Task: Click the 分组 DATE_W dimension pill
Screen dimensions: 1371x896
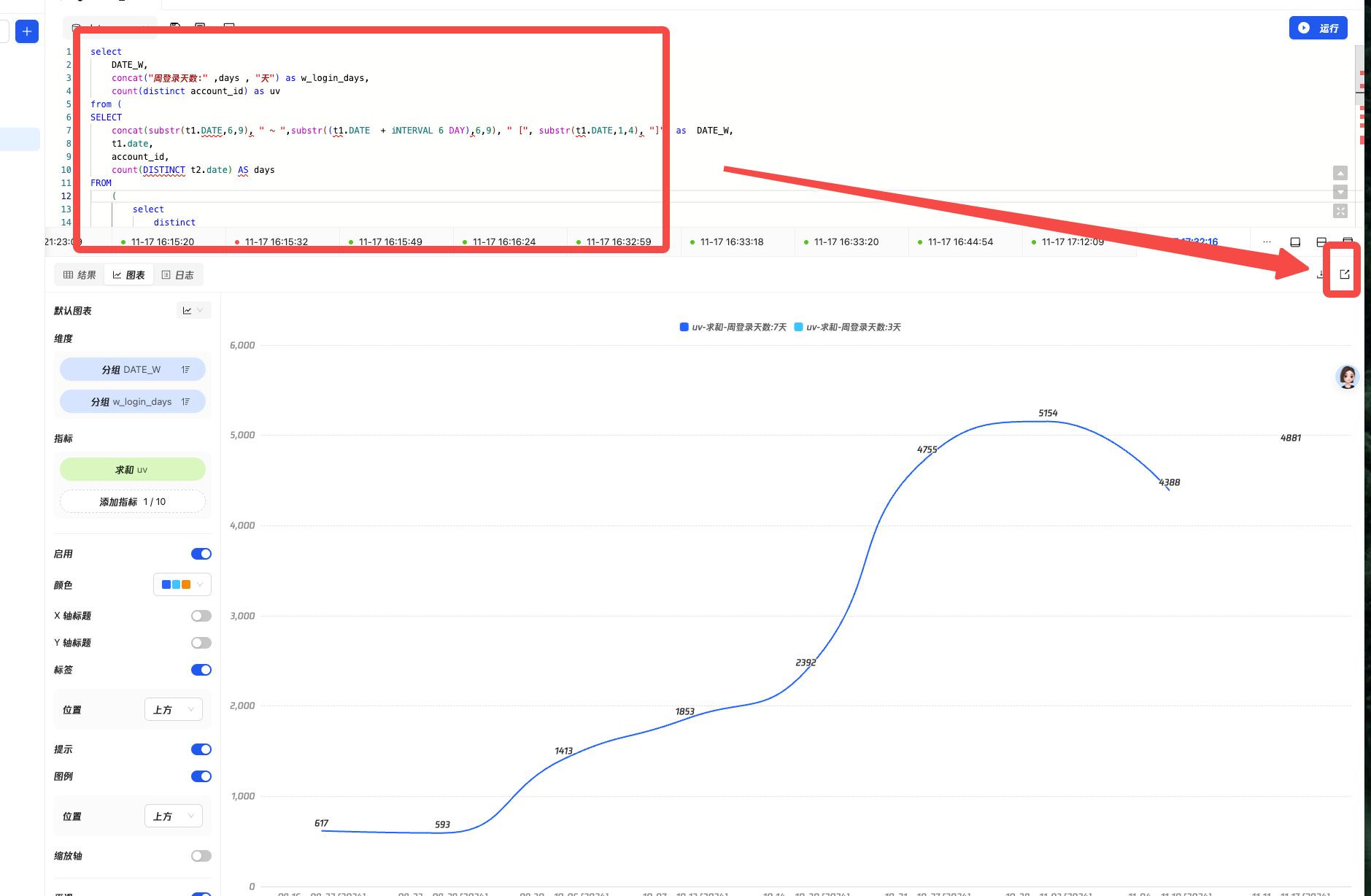Action: [x=133, y=370]
